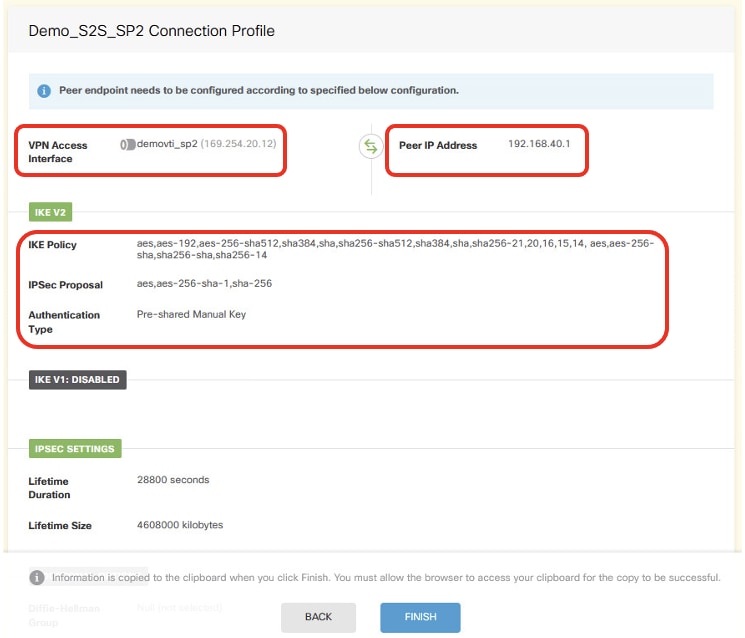Click the FINISH button
This screenshot has width=745, height=638.
420,617
